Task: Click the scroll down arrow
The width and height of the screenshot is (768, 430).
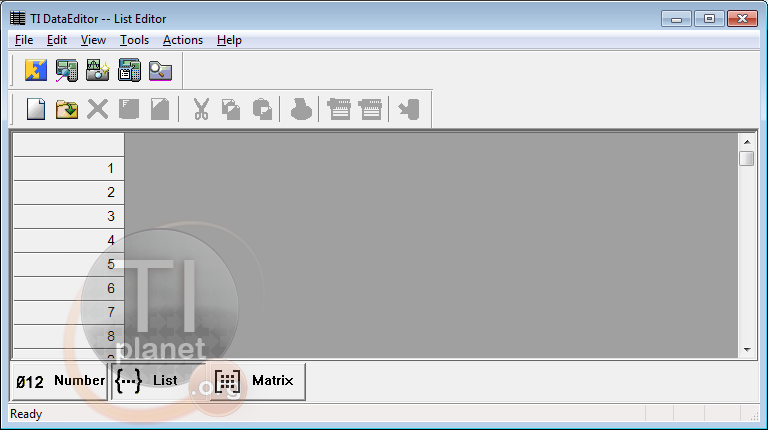Action: click(x=747, y=350)
